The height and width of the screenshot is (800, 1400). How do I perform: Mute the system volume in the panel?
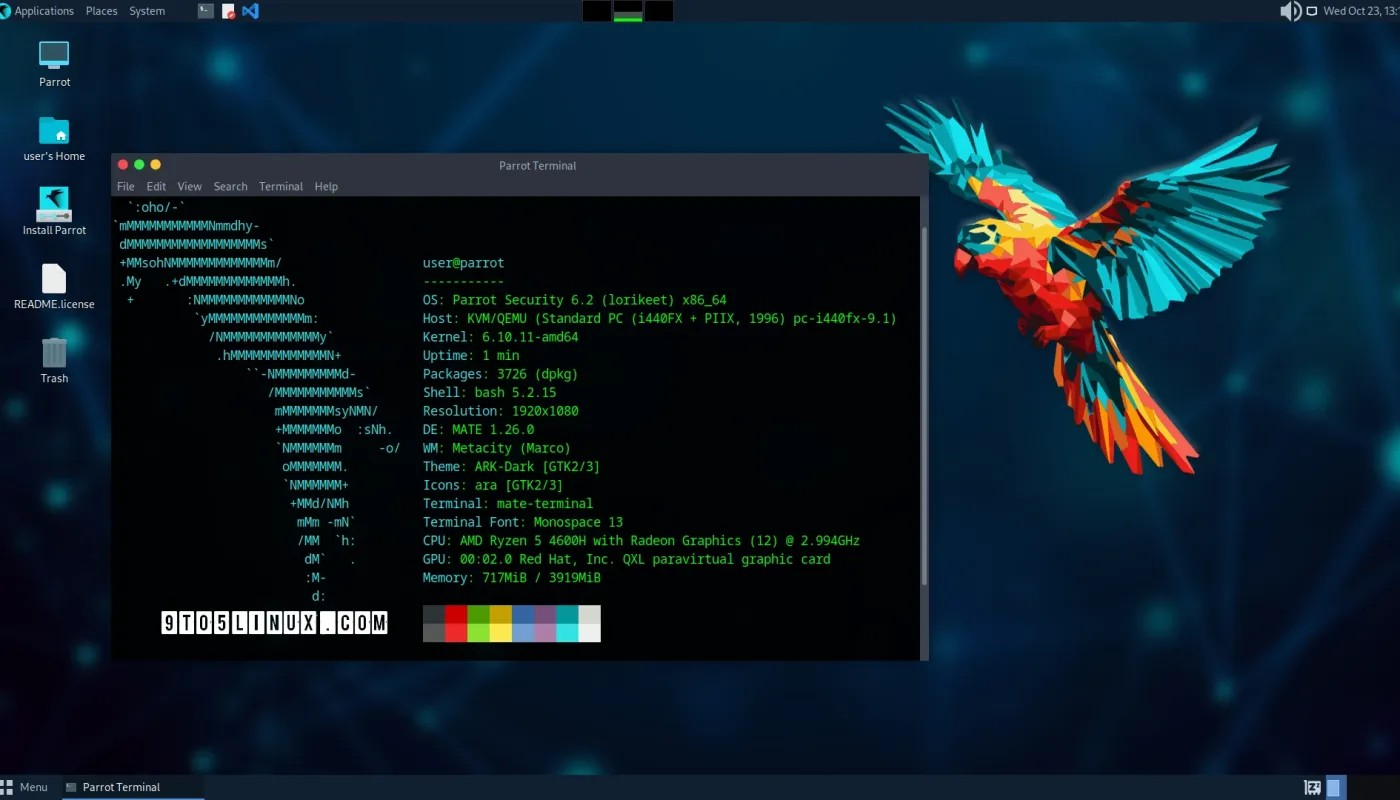pos(1289,11)
